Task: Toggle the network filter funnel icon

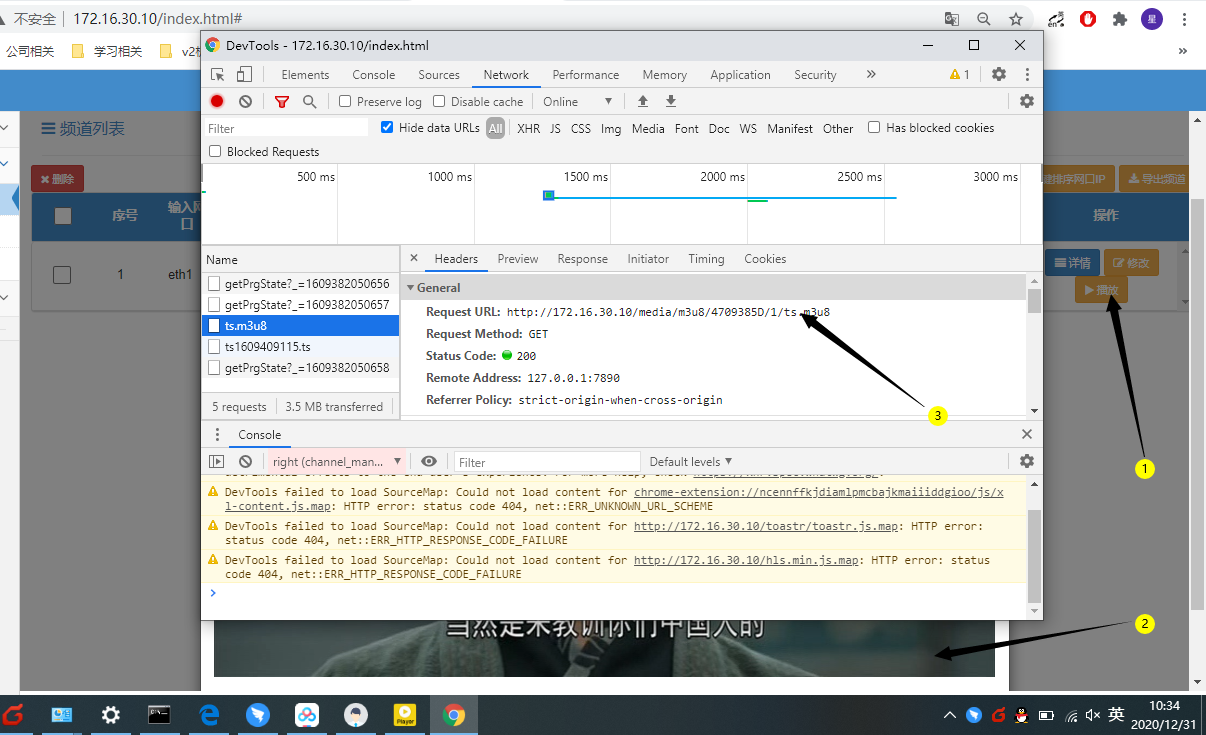Action: click(x=282, y=101)
